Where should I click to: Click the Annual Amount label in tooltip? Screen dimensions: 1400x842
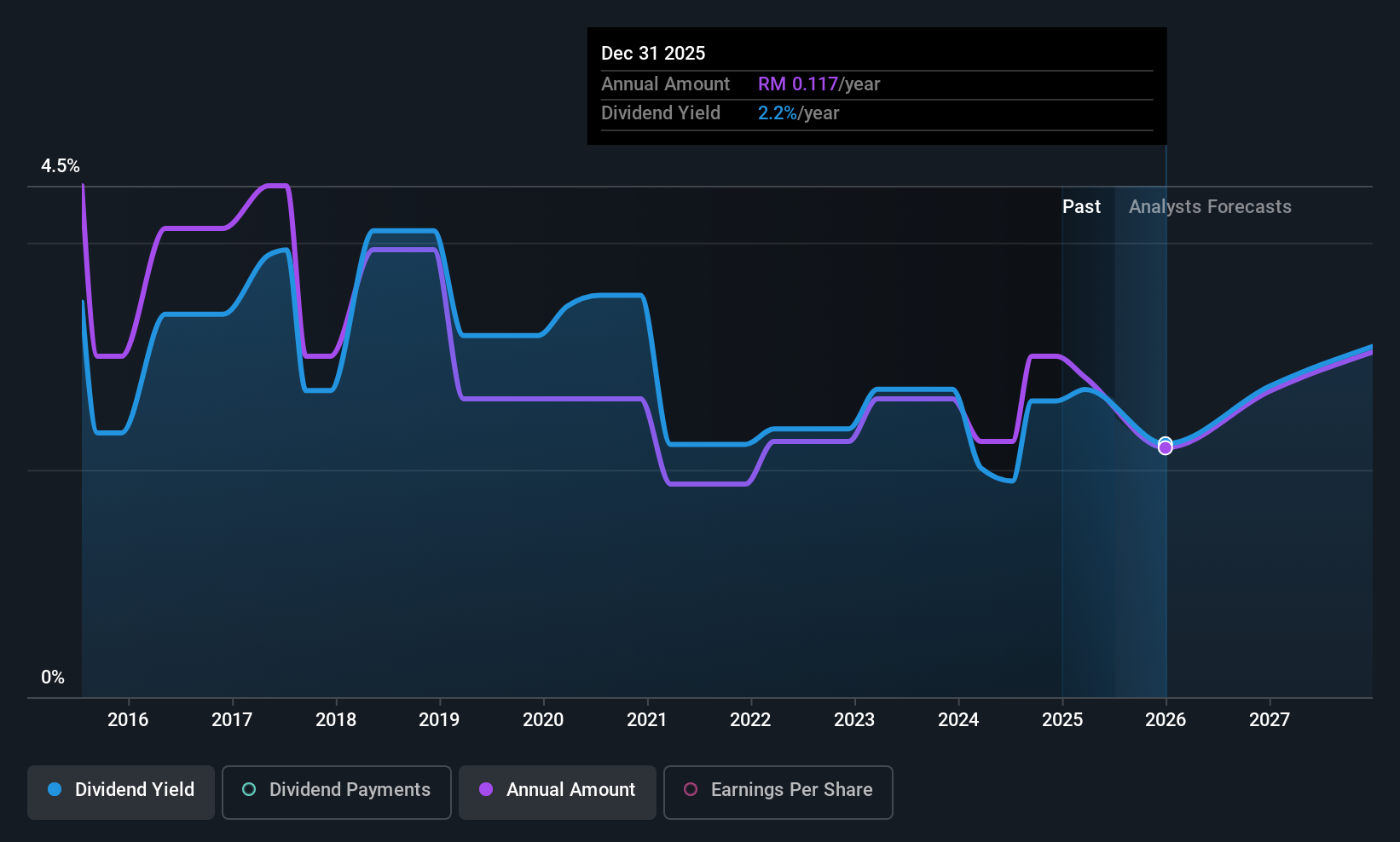click(665, 84)
